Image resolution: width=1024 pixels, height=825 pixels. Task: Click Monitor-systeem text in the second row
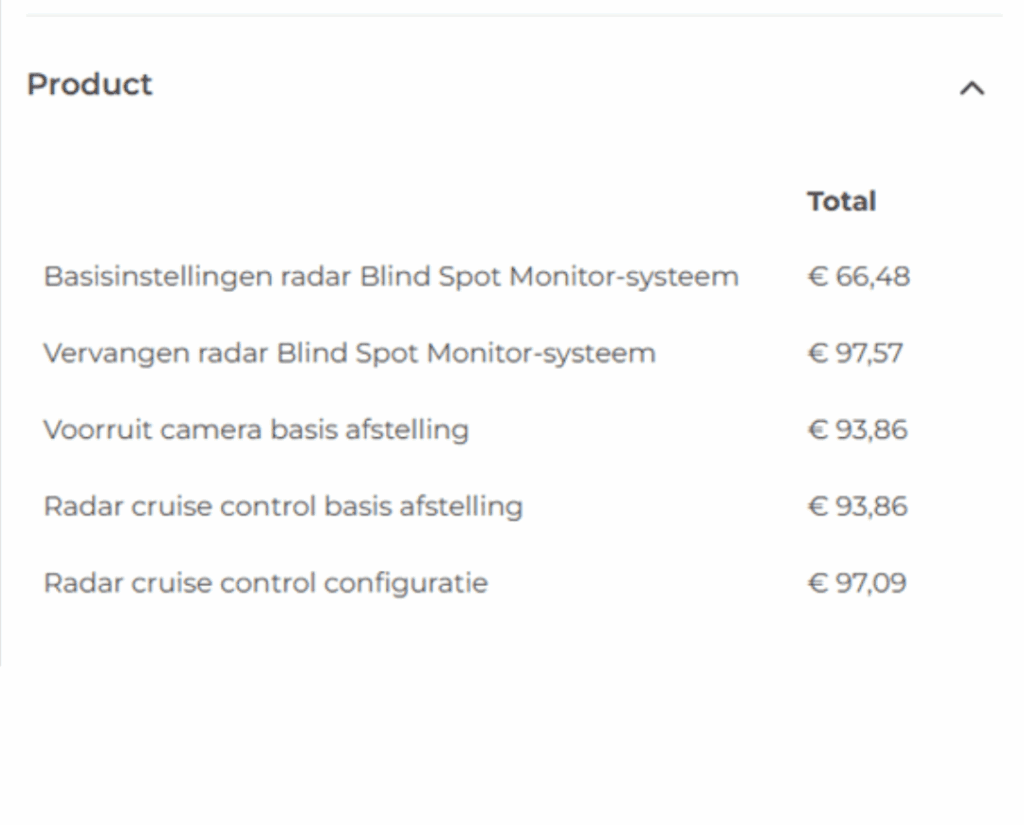click(541, 353)
